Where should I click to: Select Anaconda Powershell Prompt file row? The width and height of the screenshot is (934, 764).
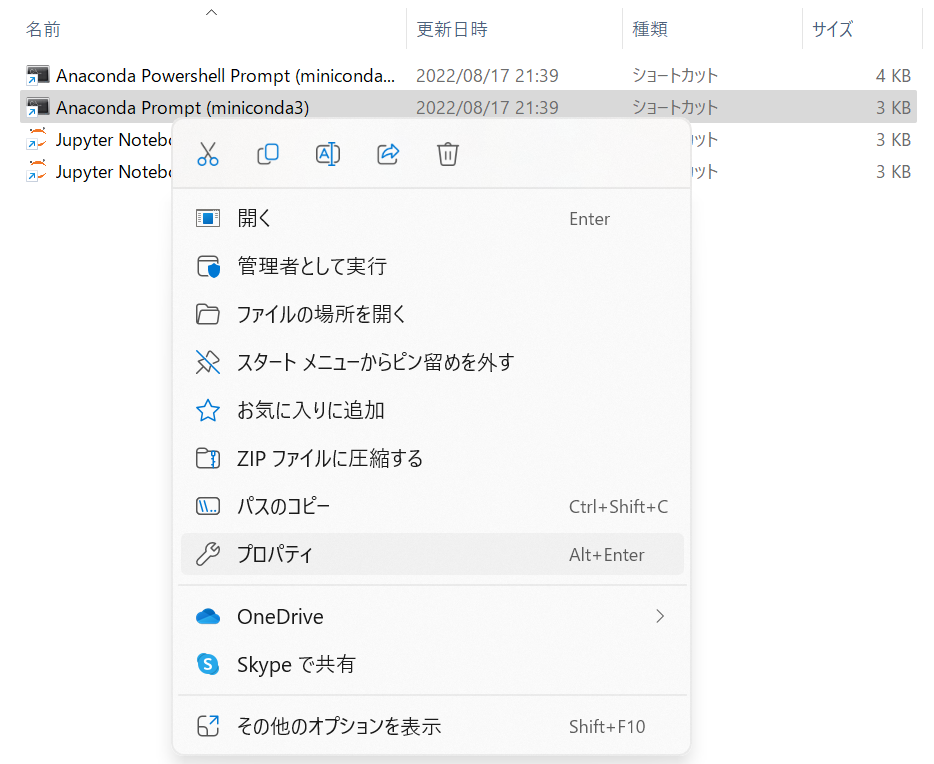coord(468,76)
